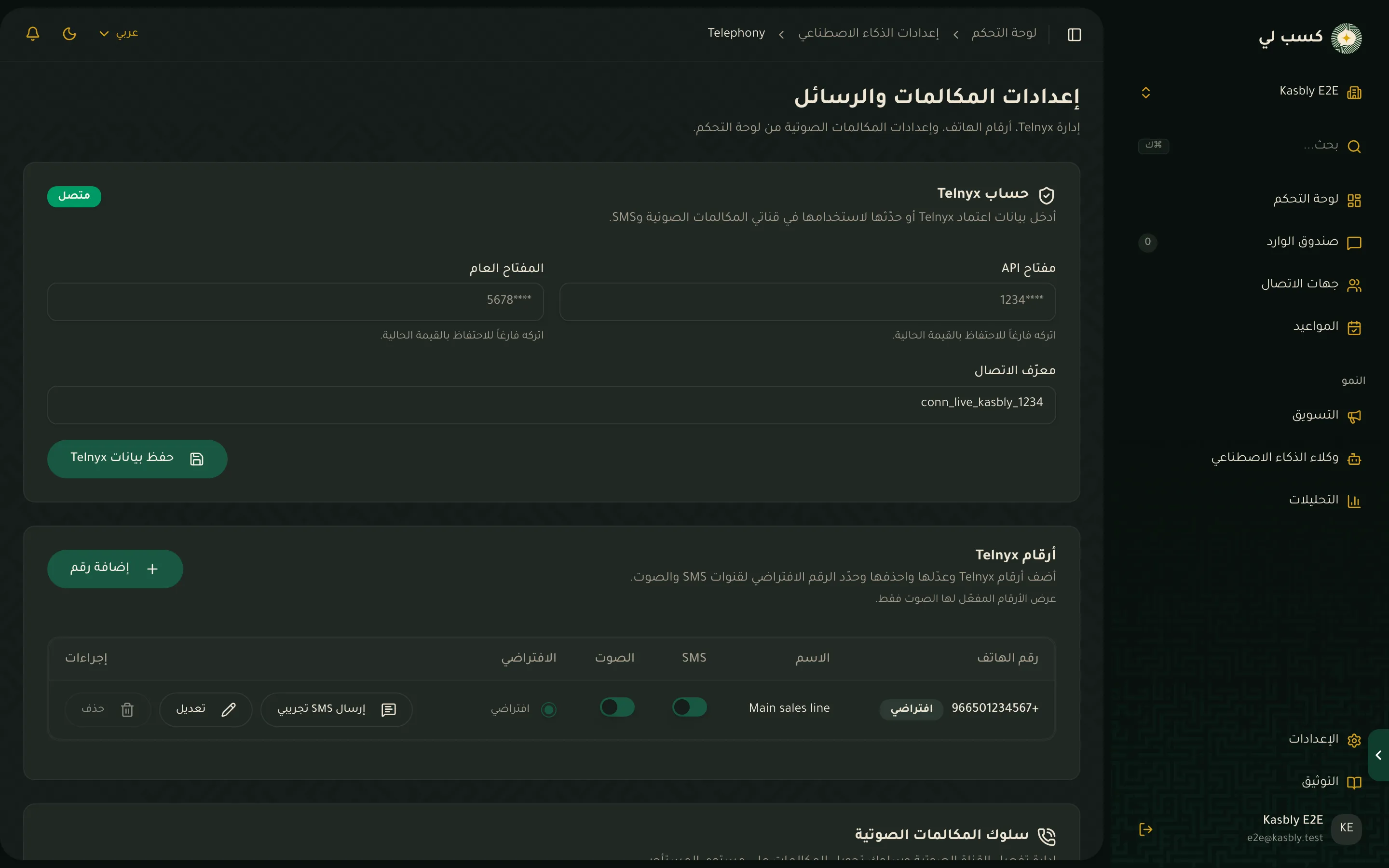Open إعدادات الذكاء الاصطناعي breadcrumb
Image resolution: width=1389 pixels, height=868 pixels.
(x=869, y=33)
